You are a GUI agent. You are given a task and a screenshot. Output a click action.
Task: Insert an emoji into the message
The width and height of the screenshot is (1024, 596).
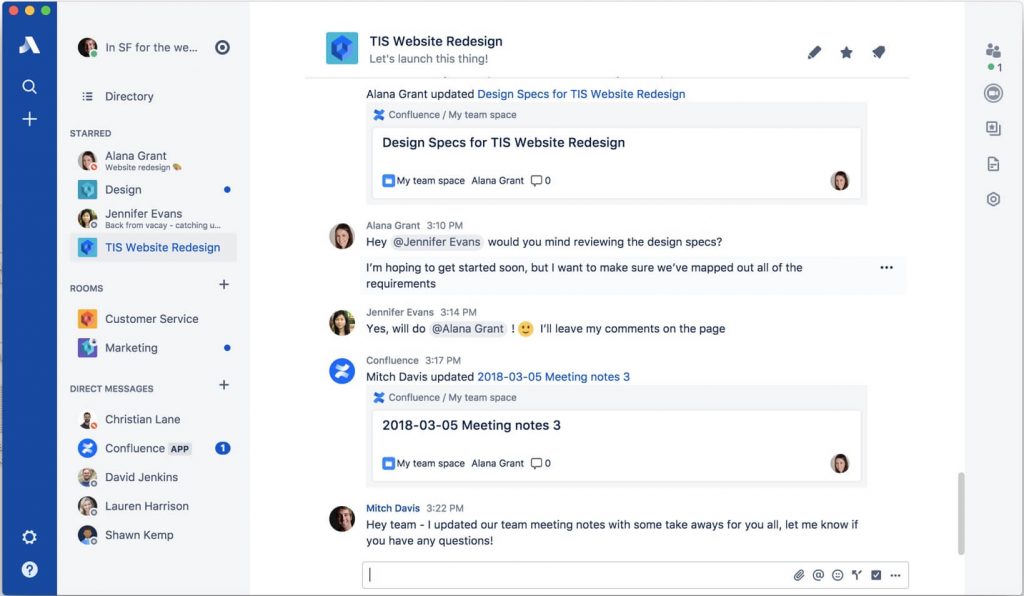coord(838,575)
